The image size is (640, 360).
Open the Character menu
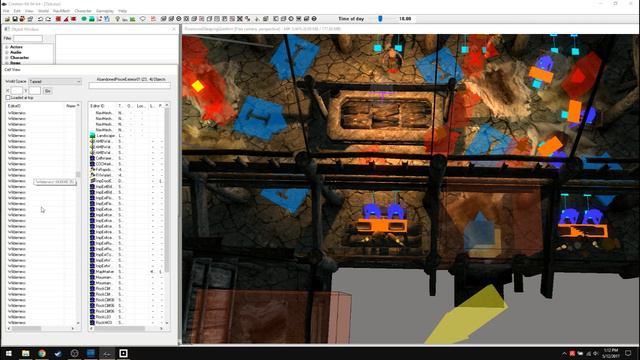tap(83, 11)
